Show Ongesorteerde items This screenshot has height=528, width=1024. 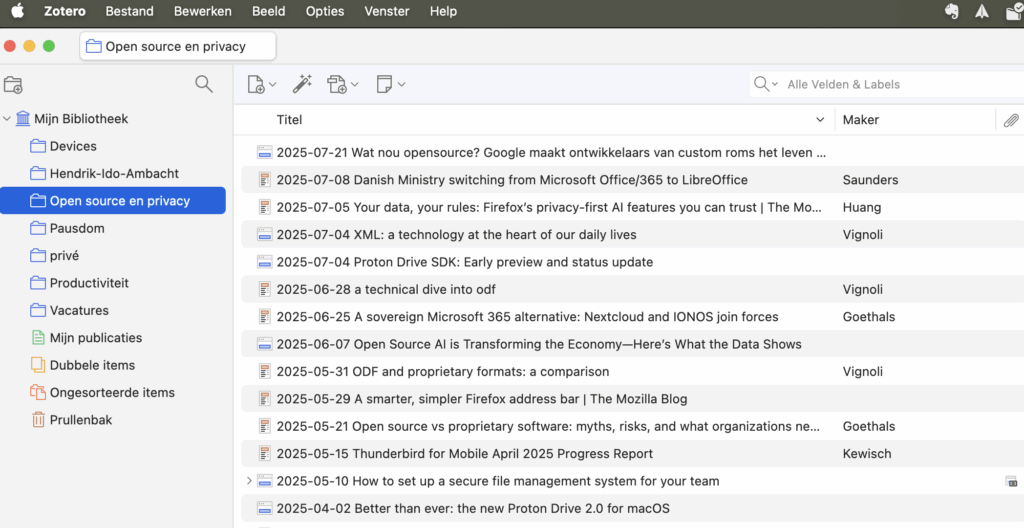click(112, 393)
